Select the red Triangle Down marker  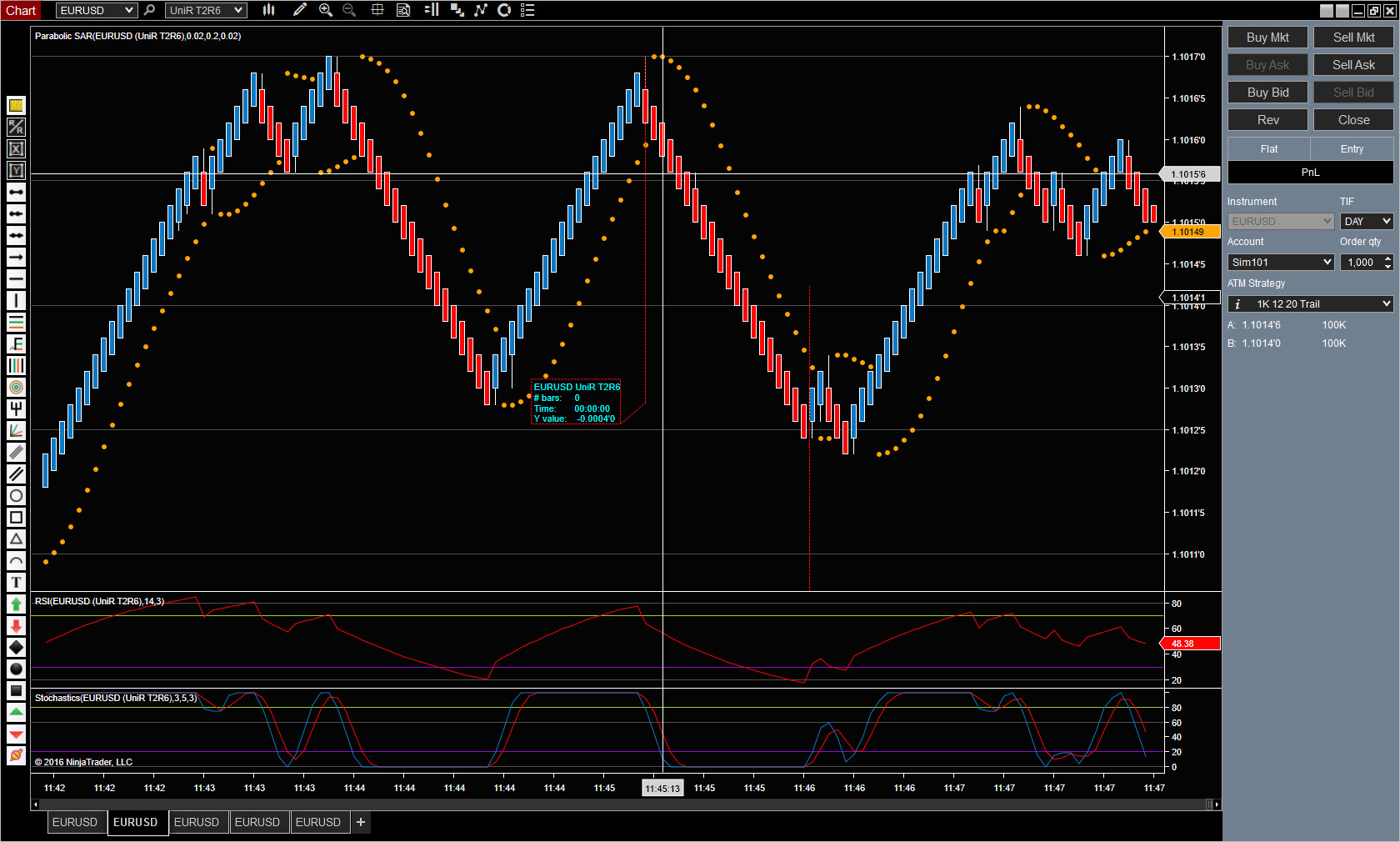point(16,734)
